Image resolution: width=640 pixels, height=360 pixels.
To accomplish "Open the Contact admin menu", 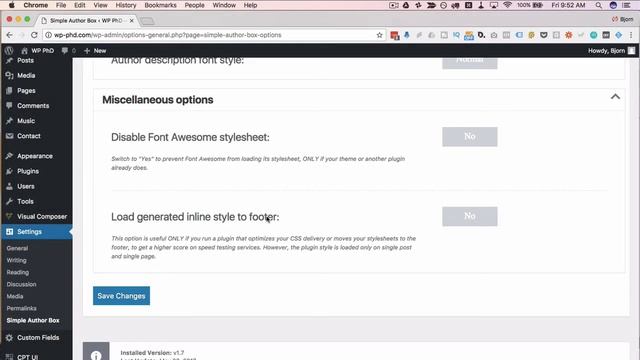I will tap(29, 136).
